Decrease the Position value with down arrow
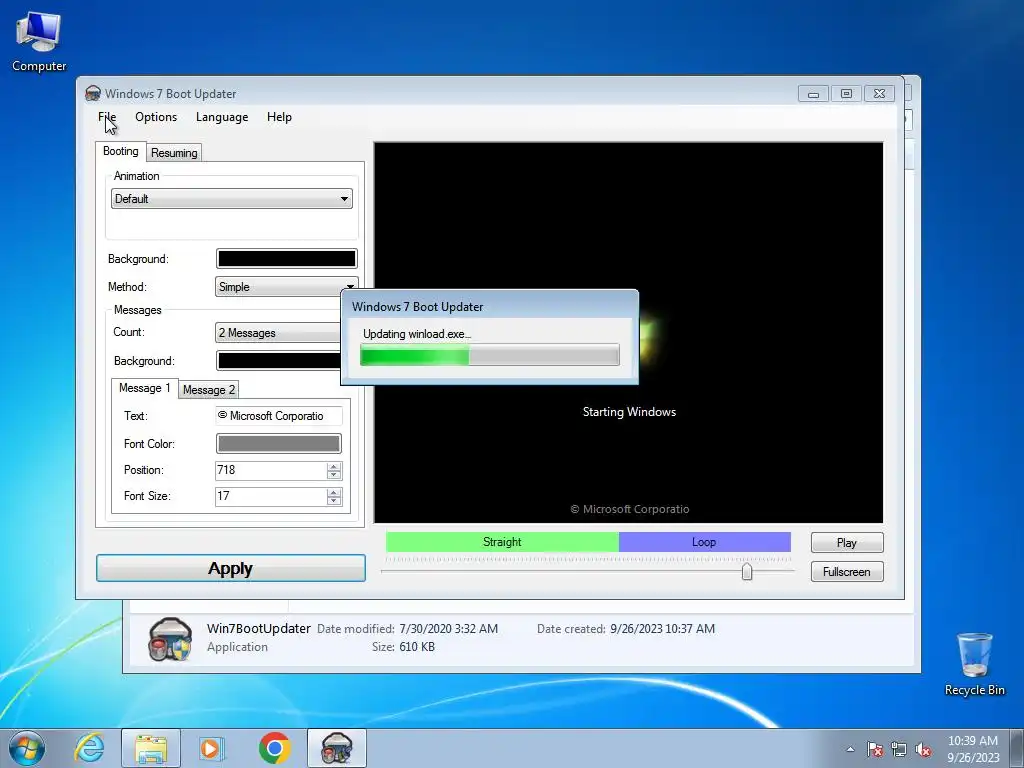The width and height of the screenshot is (1024, 768). 334,475
